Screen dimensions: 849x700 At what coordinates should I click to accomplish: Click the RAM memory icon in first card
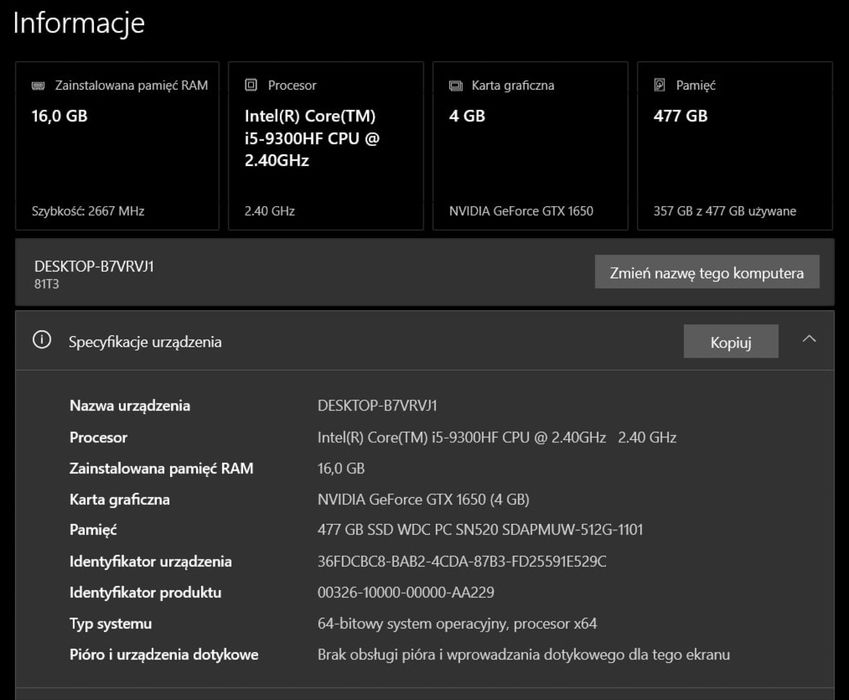38,86
